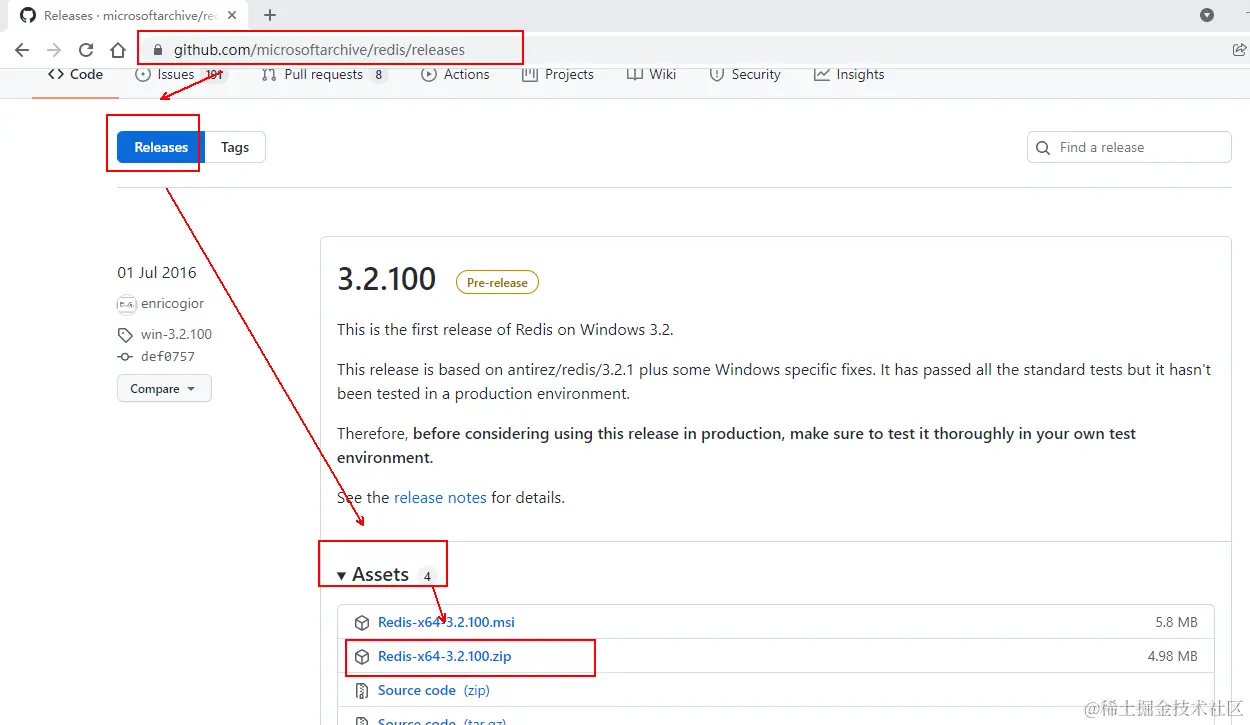Image resolution: width=1250 pixels, height=725 pixels.
Task: Click the file icon beside Source code (zip)
Action: coord(362,690)
